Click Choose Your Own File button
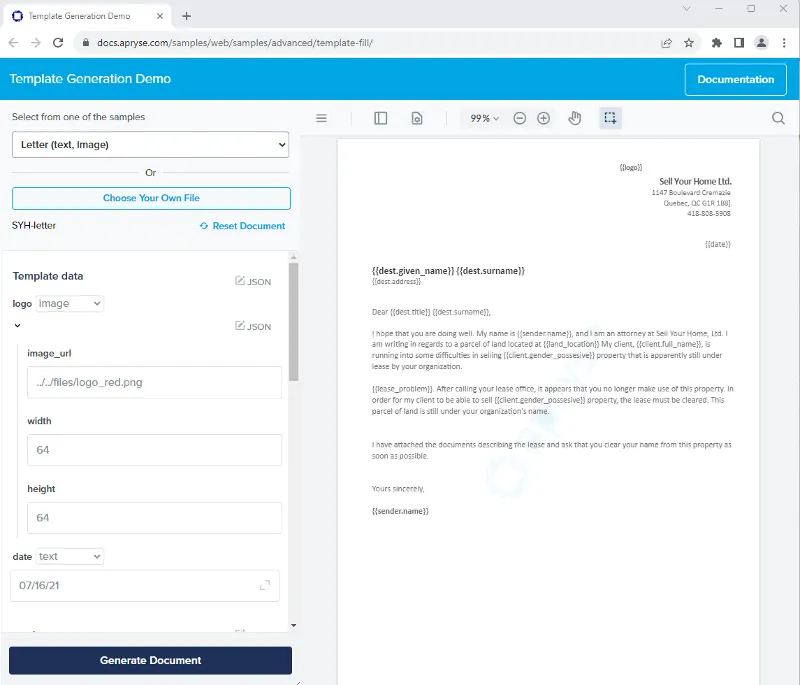The height and width of the screenshot is (685, 800). [151, 198]
